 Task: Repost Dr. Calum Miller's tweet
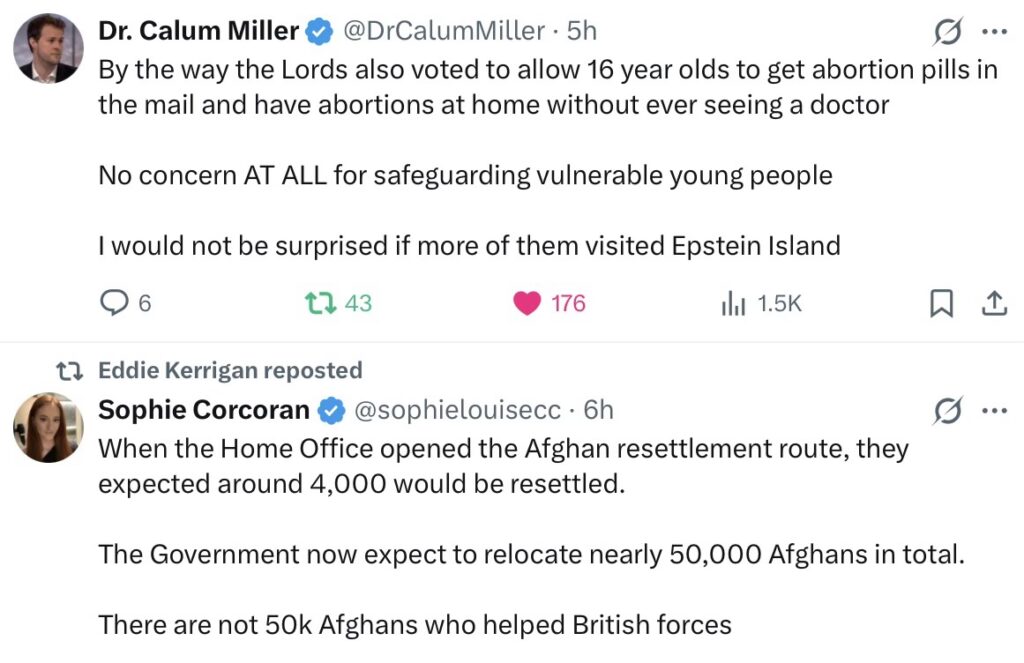(320, 303)
